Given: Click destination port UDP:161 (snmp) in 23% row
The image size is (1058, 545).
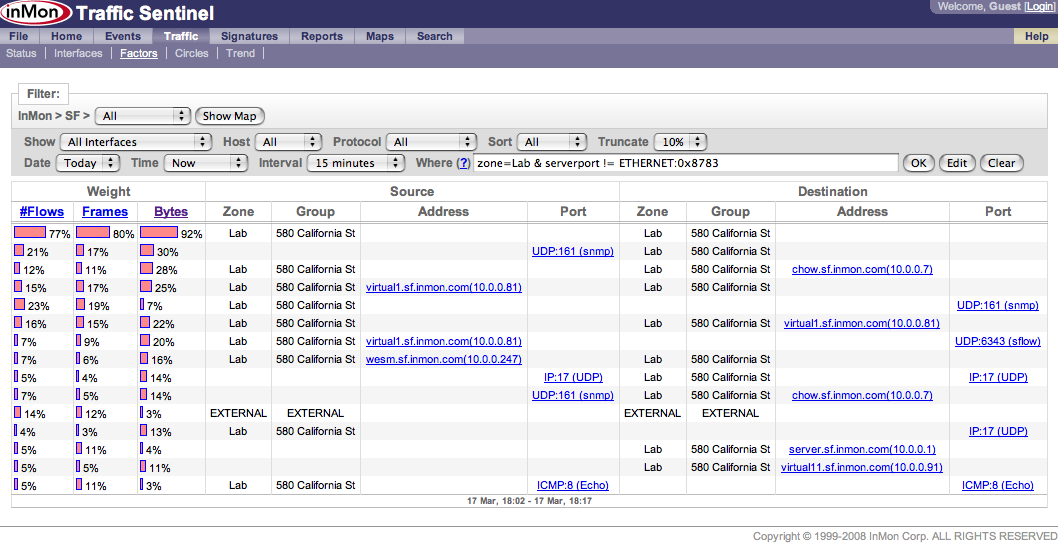Looking at the screenshot, I should [998, 306].
